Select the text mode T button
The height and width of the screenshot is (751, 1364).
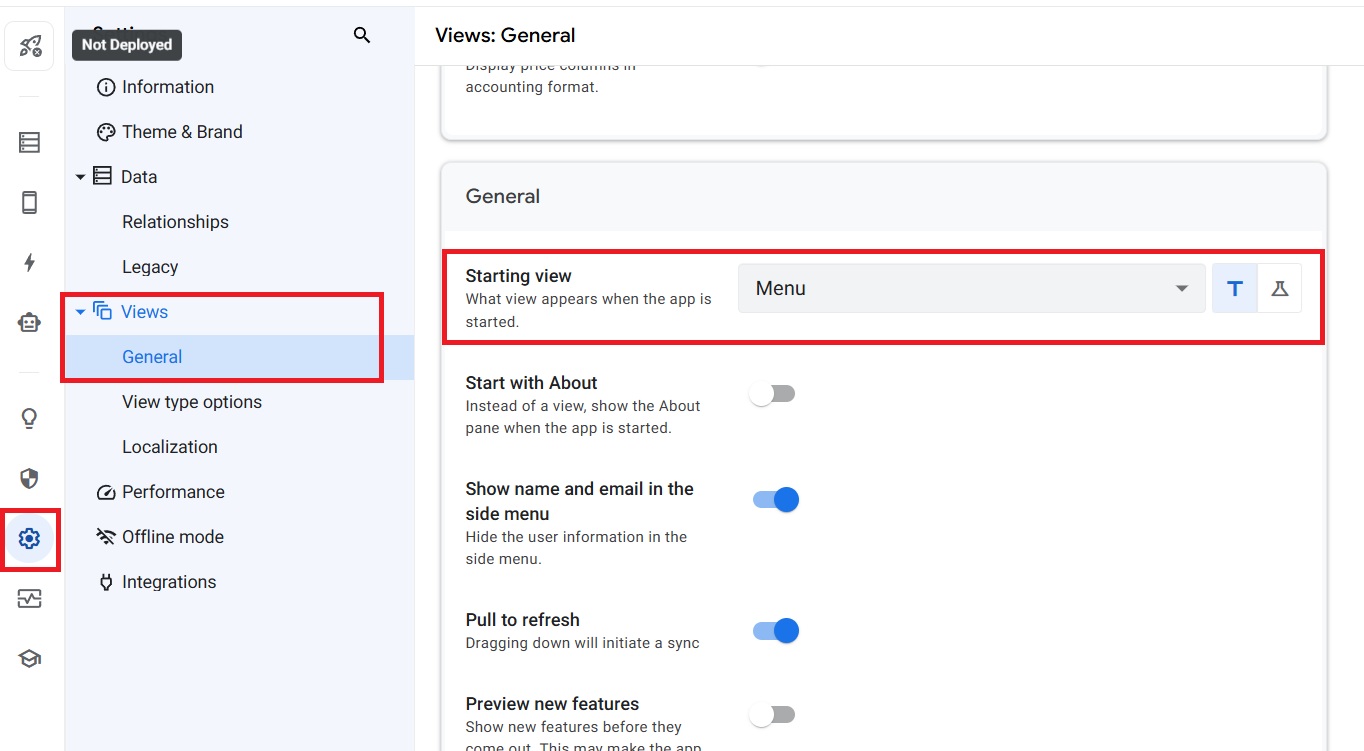pos(1235,289)
